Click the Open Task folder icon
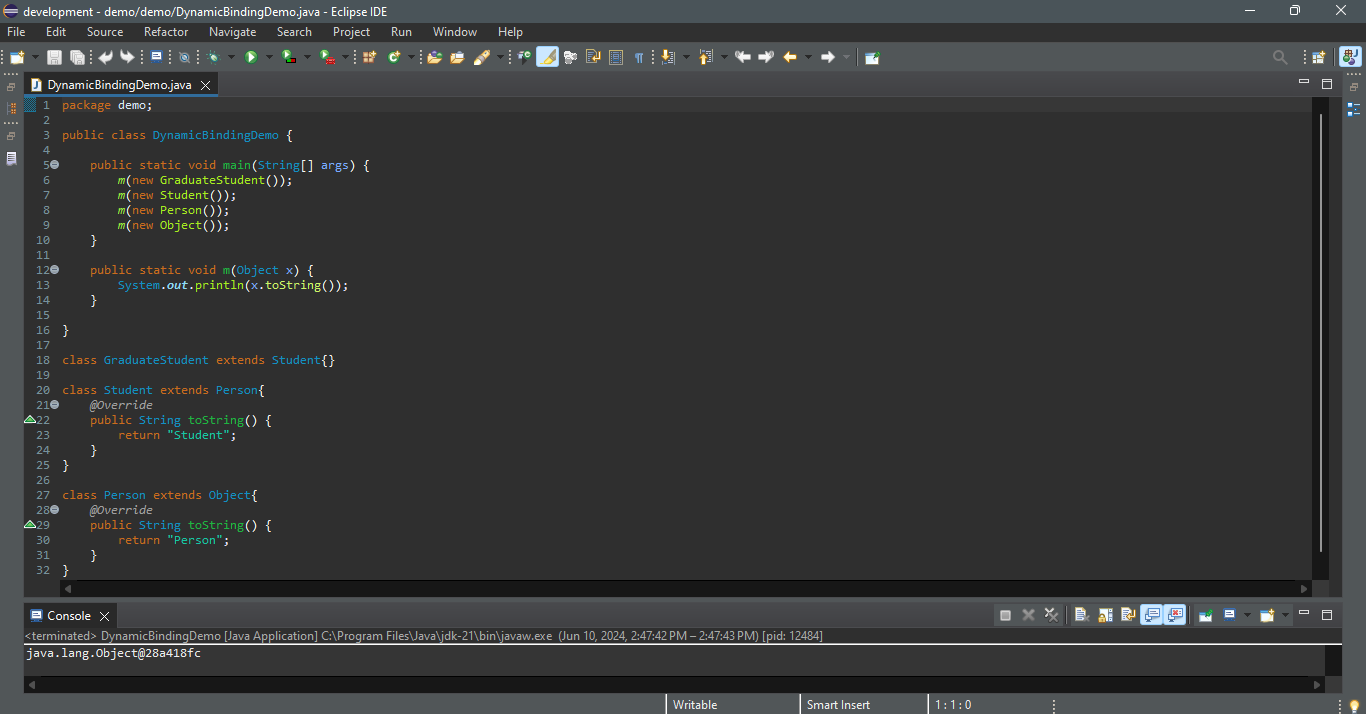 (x=457, y=58)
